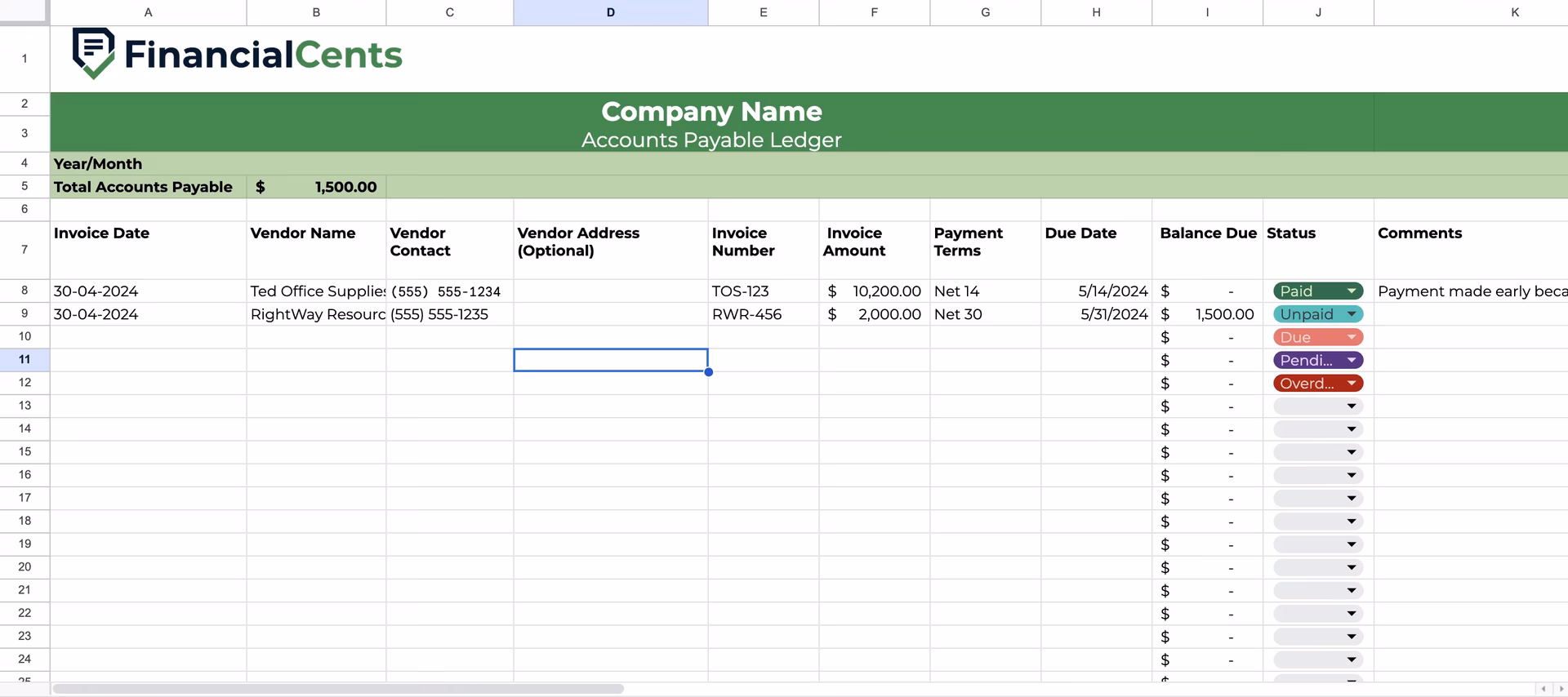Select the Net 30 payment terms cell
This screenshot has width=1568, height=697.
[x=986, y=314]
